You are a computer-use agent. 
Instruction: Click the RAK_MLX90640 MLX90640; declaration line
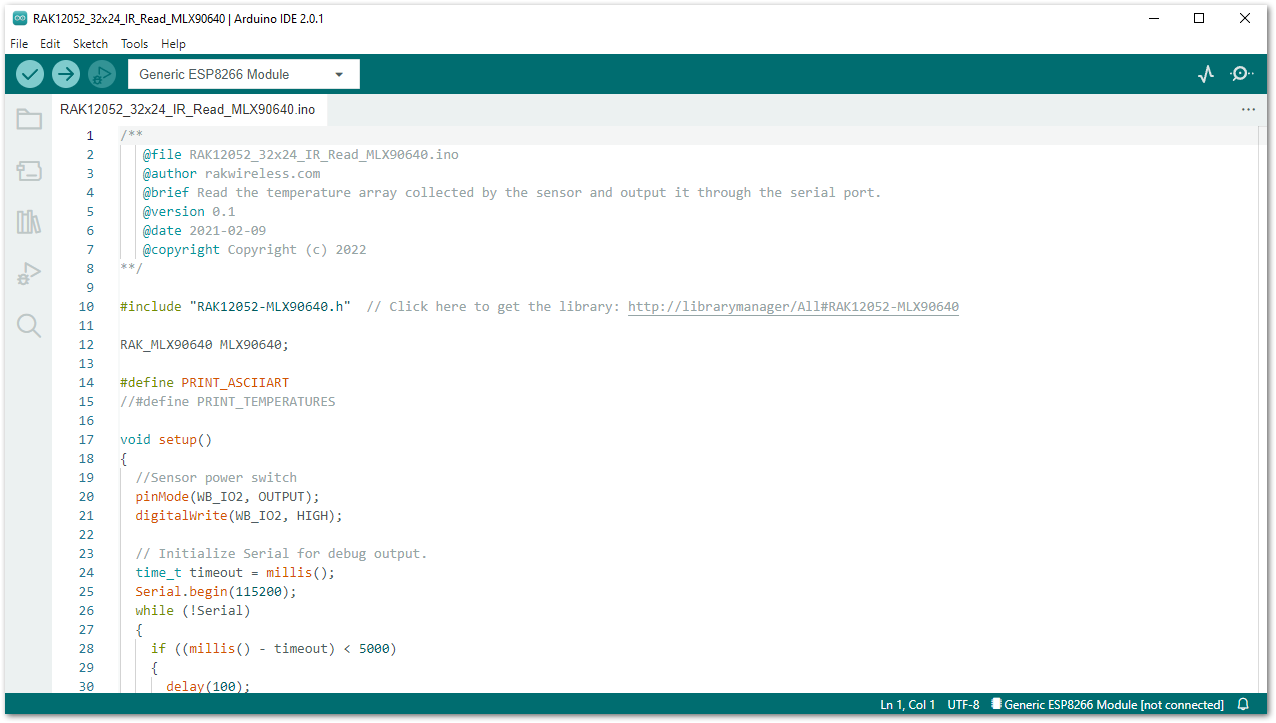coord(204,345)
